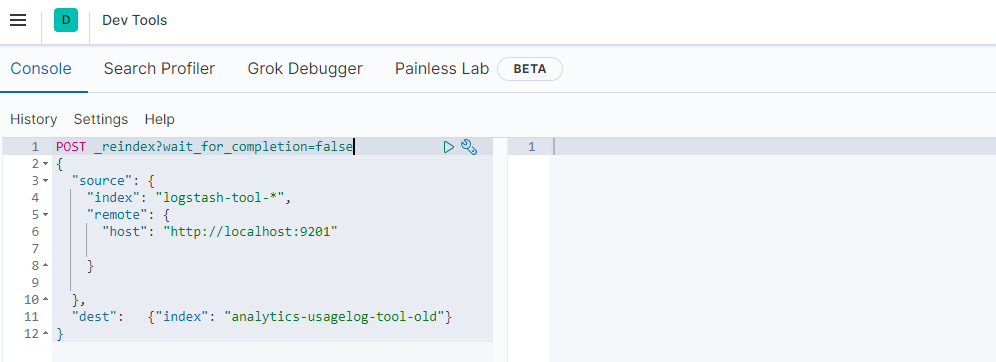Open the hamburger navigation menu
Screen dimensions: 996x362
18,20
